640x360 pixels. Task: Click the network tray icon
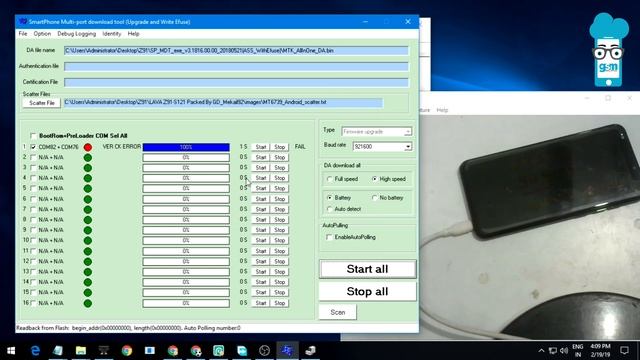click(x=553, y=351)
